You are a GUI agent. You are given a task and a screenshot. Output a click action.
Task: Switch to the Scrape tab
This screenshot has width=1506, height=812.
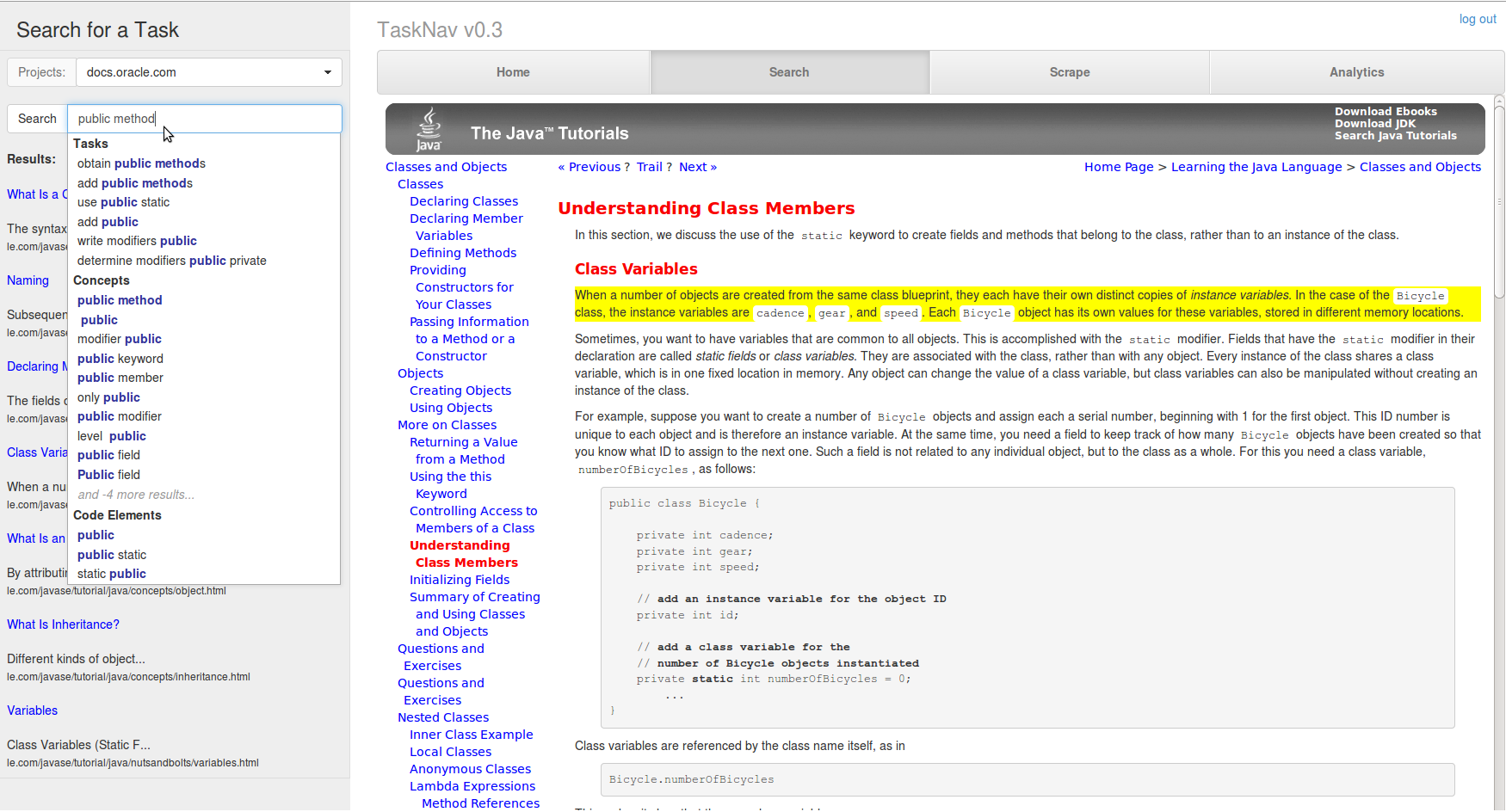pyautogui.click(x=1069, y=72)
